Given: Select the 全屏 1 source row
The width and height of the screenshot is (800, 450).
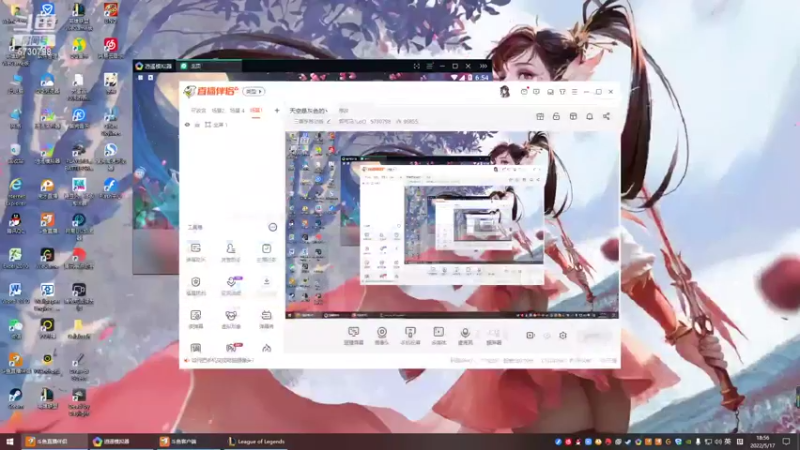Looking at the screenshot, I should (x=231, y=124).
